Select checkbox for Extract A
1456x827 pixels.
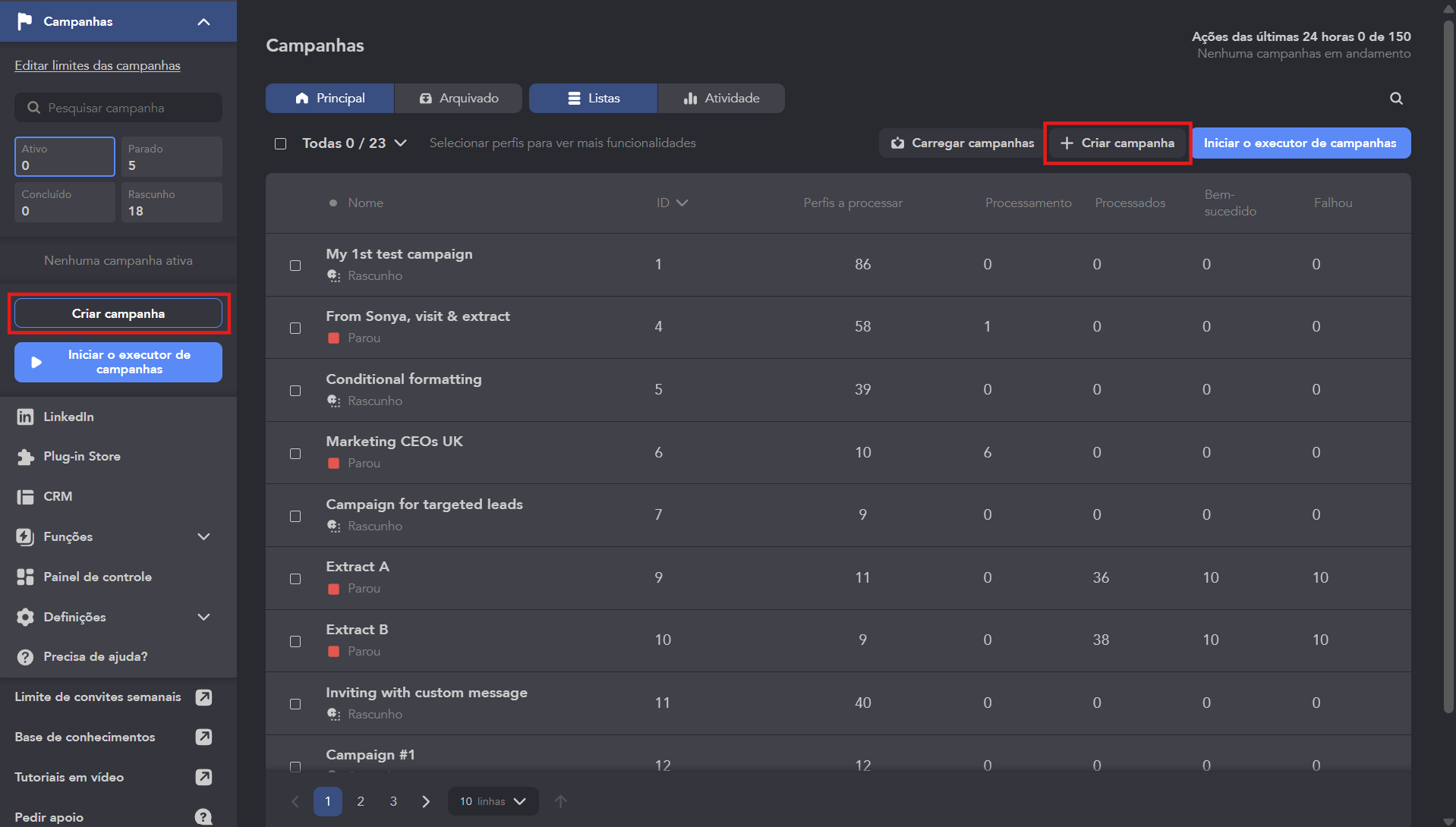click(x=295, y=579)
